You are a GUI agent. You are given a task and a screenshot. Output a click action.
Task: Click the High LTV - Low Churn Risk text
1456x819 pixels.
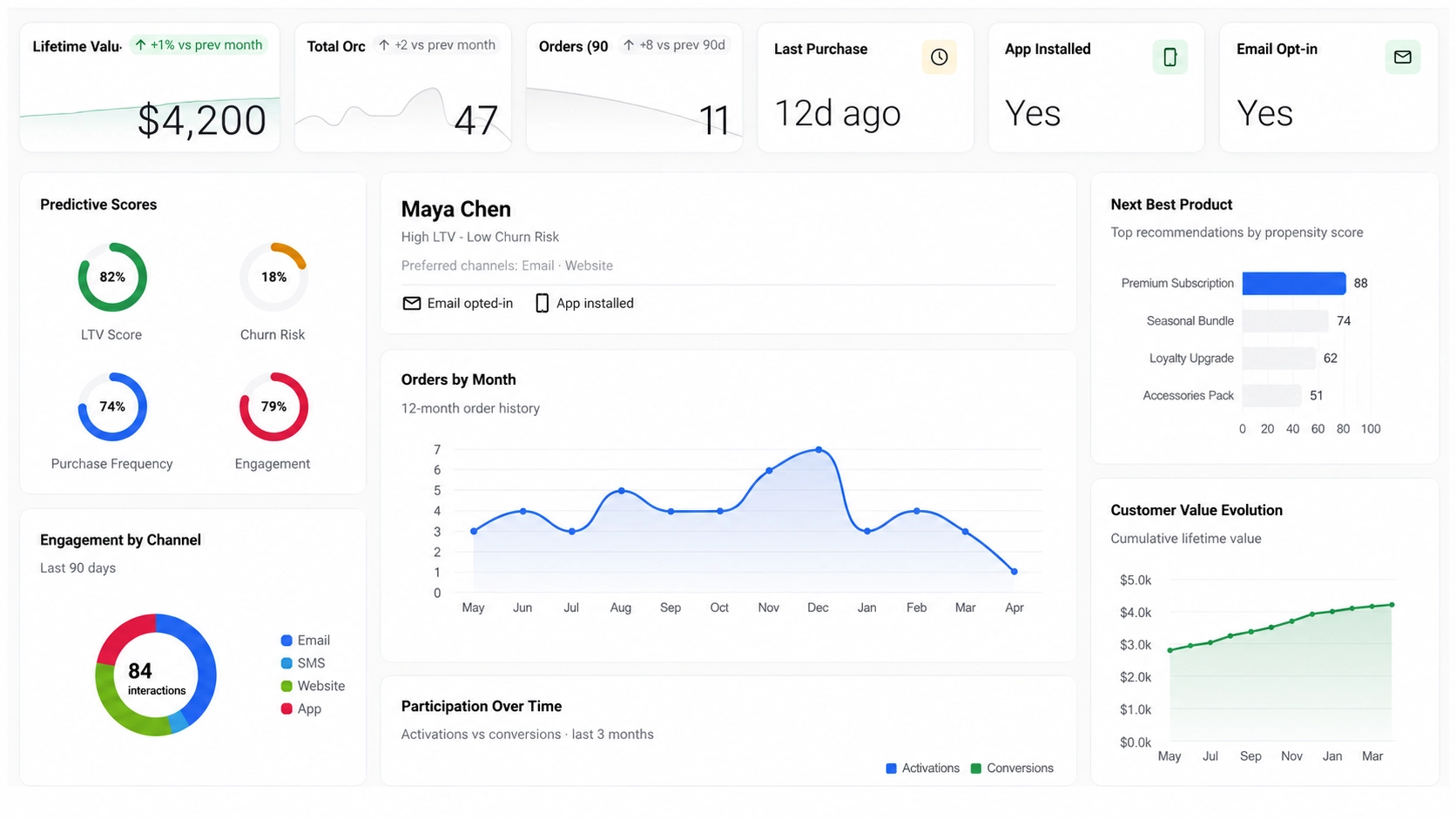[x=480, y=237]
